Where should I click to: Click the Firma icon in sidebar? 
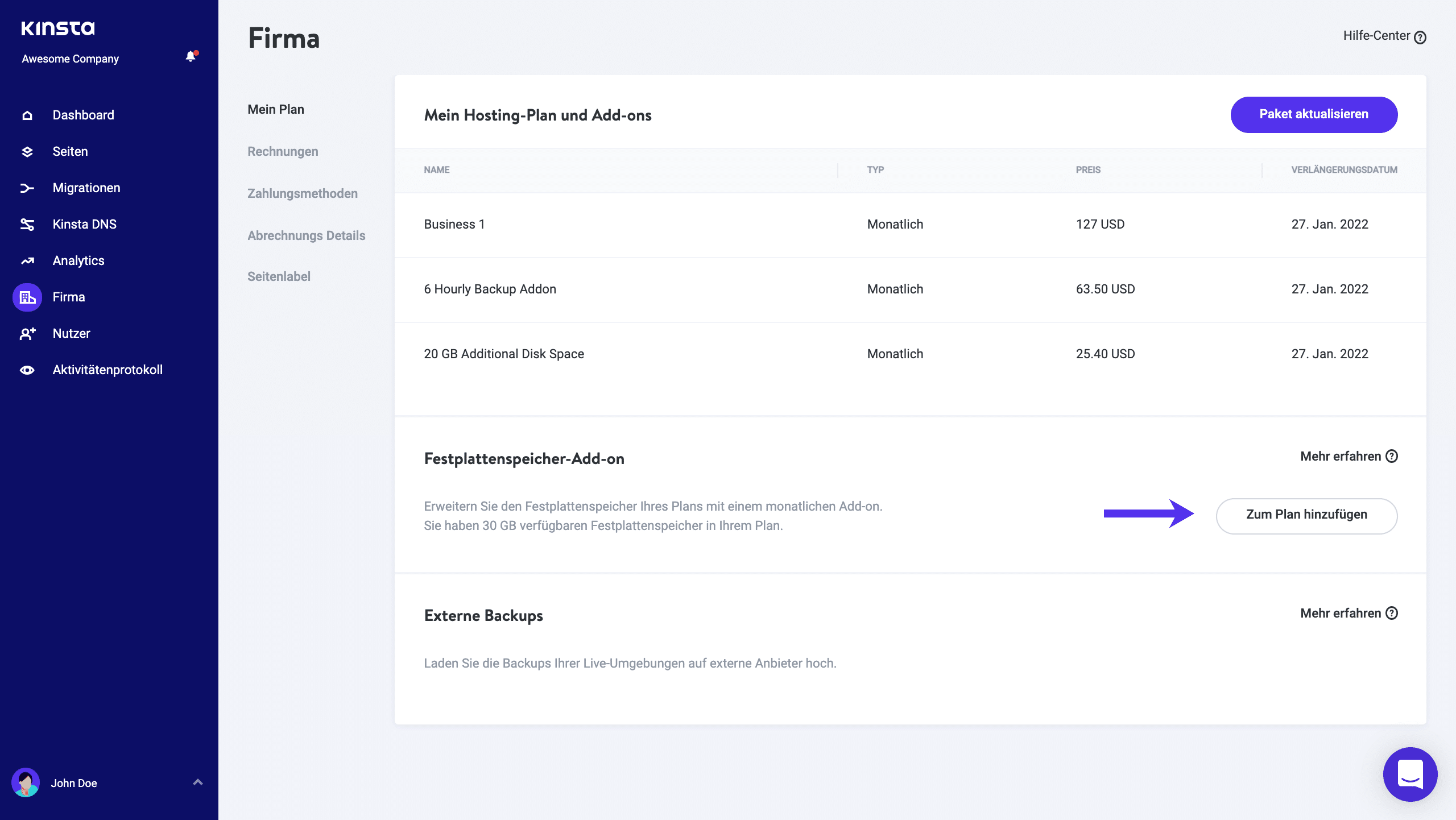pyautogui.click(x=27, y=296)
